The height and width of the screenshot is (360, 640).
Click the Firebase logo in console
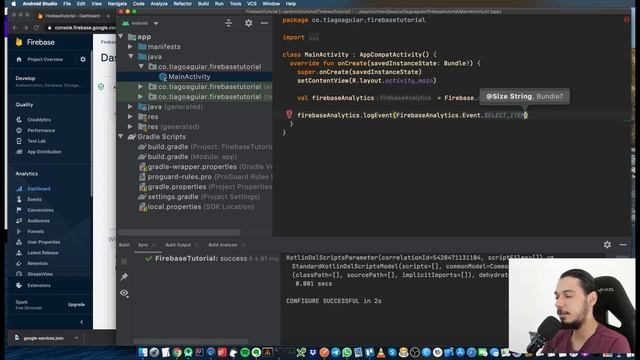35,42
